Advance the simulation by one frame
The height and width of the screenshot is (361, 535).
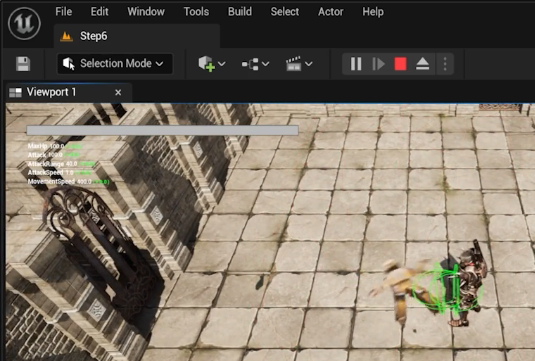378,64
